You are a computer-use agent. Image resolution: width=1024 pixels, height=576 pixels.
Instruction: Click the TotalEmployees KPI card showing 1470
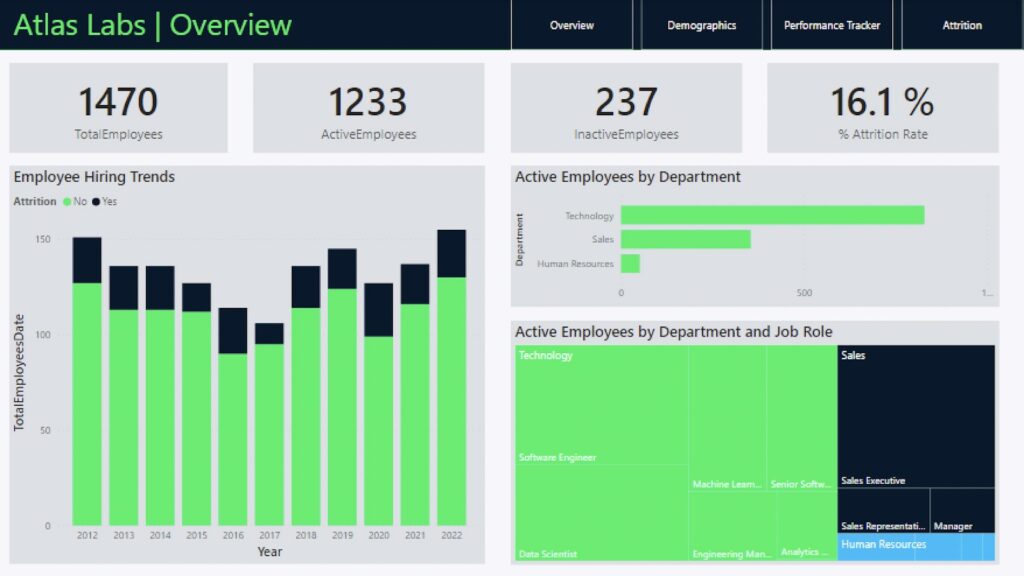[x=117, y=106]
